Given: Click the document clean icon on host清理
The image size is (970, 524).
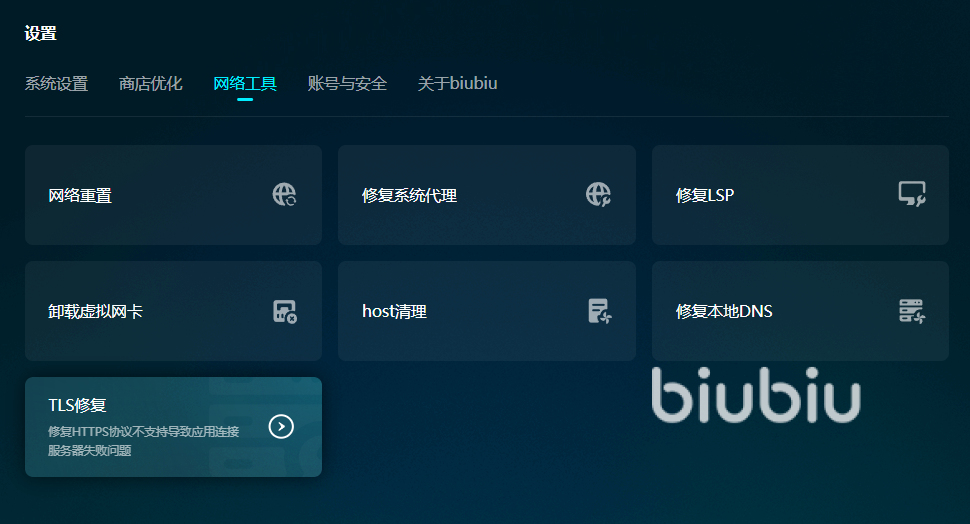Looking at the screenshot, I should (599, 311).
